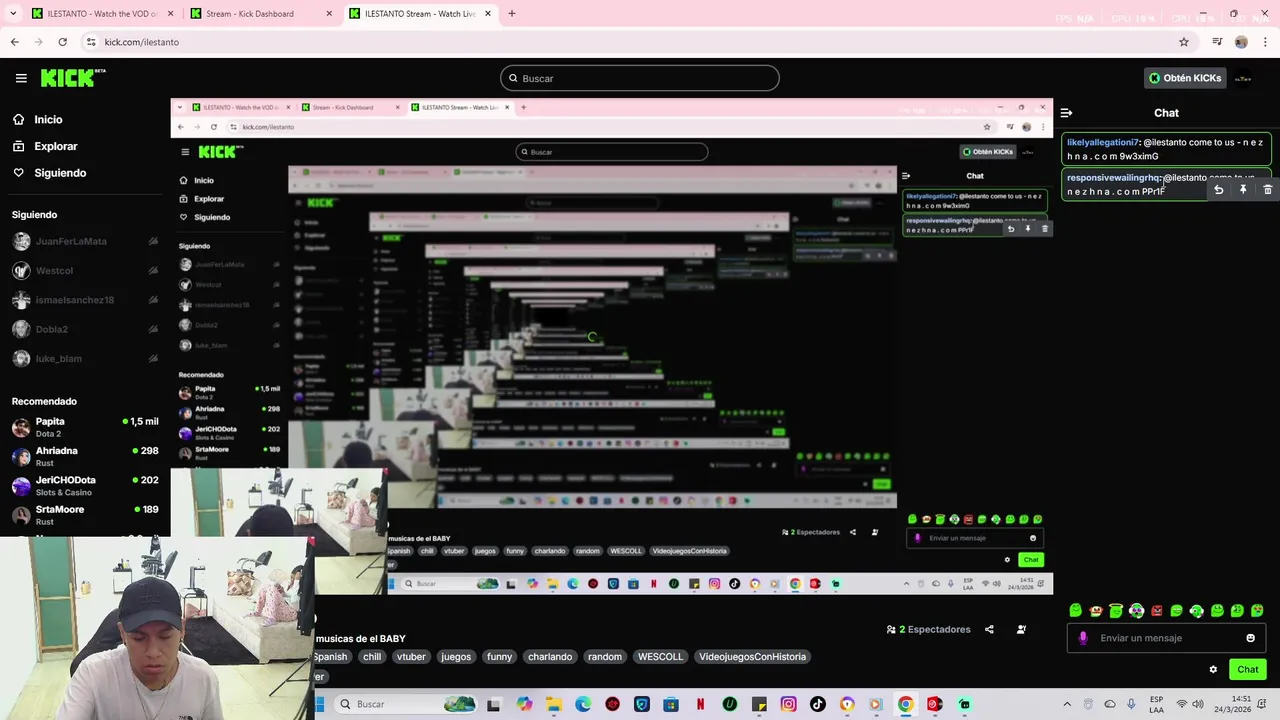Switch to the ILESTANTO VOD tab
The width and height of the screenshot is (1280, 720).
(x=101, y=14)
